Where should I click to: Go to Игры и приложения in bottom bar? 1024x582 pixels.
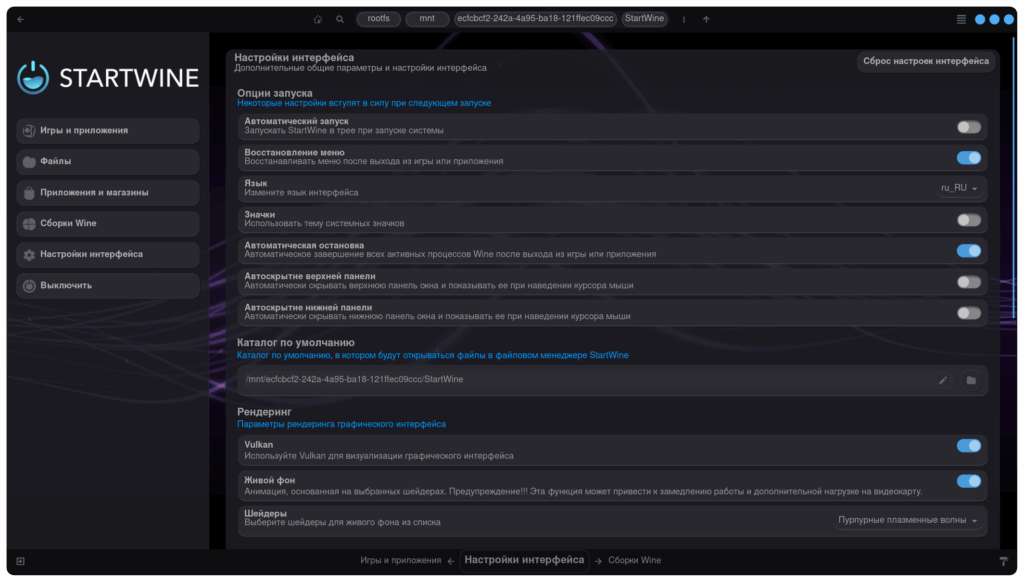(x=400, y=560)
